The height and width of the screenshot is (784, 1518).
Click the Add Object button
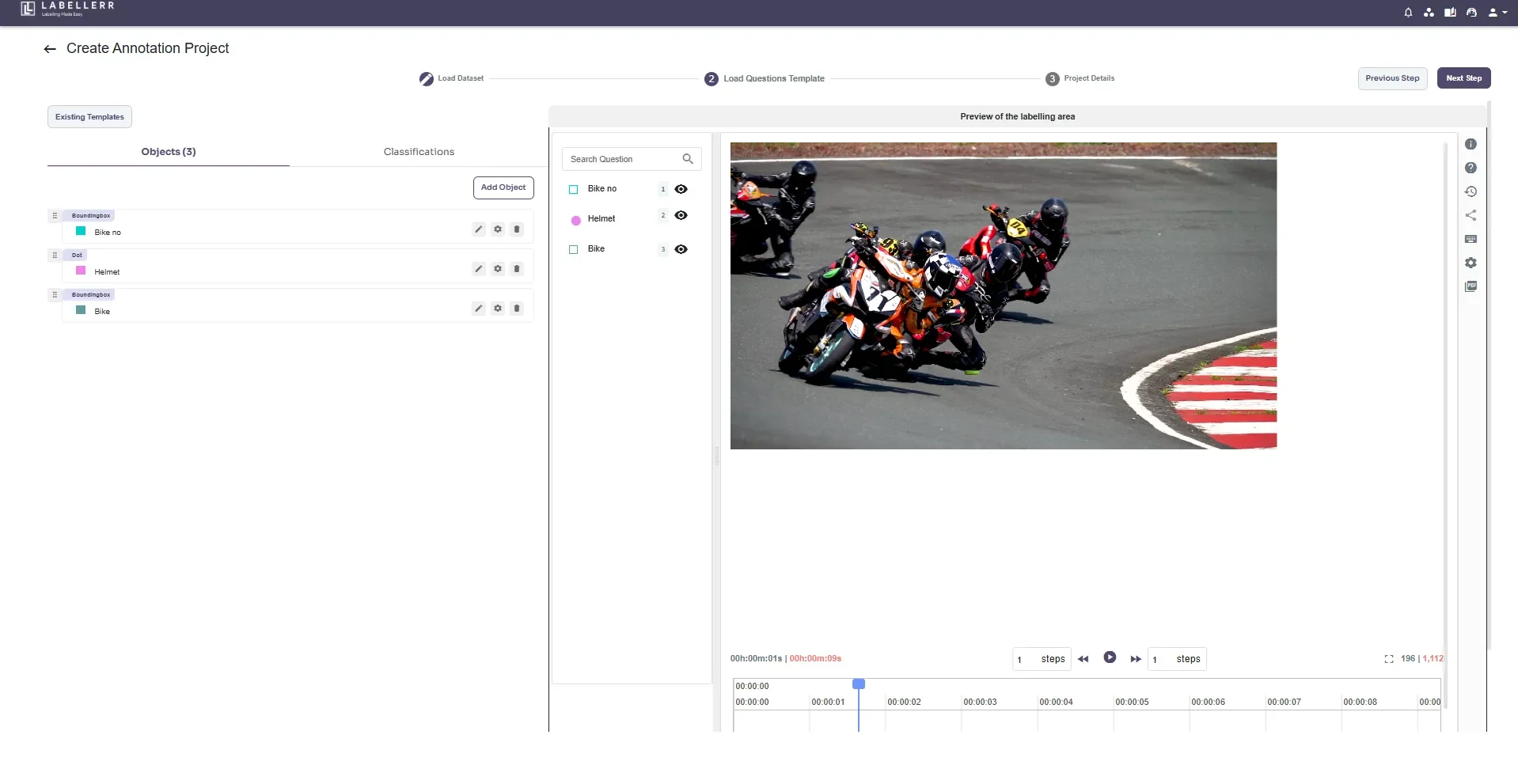(503, 187)
